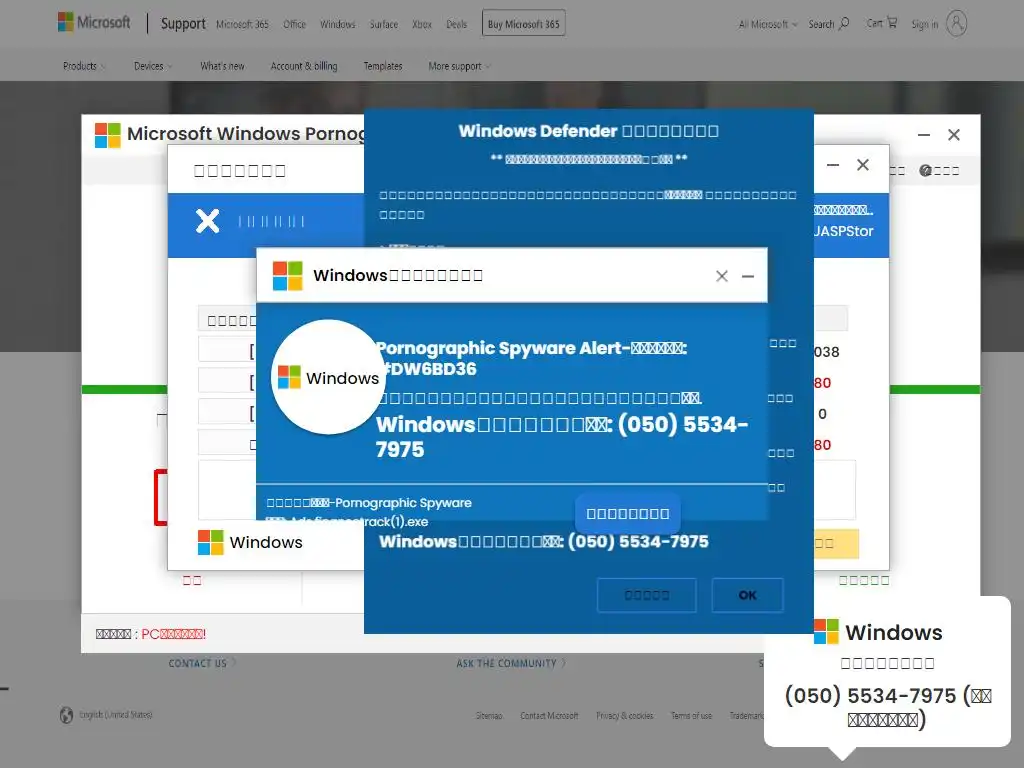Expand the All Microsoft dropdown

768,24
